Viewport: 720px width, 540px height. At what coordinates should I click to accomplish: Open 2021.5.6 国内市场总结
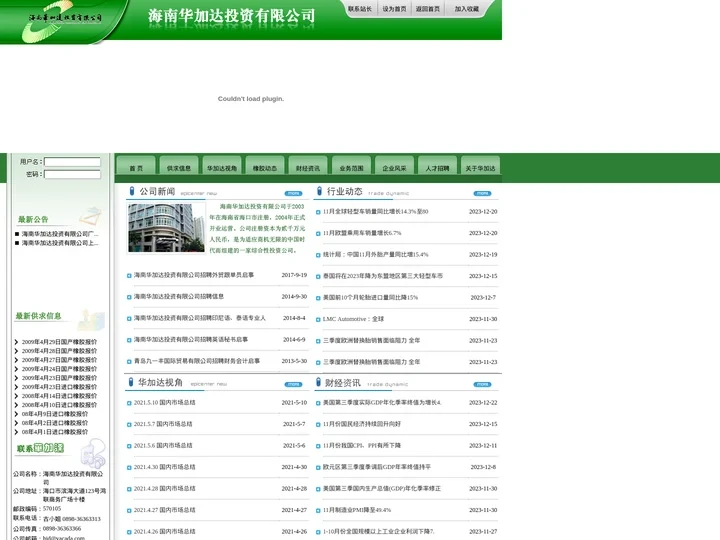[163, 445]
